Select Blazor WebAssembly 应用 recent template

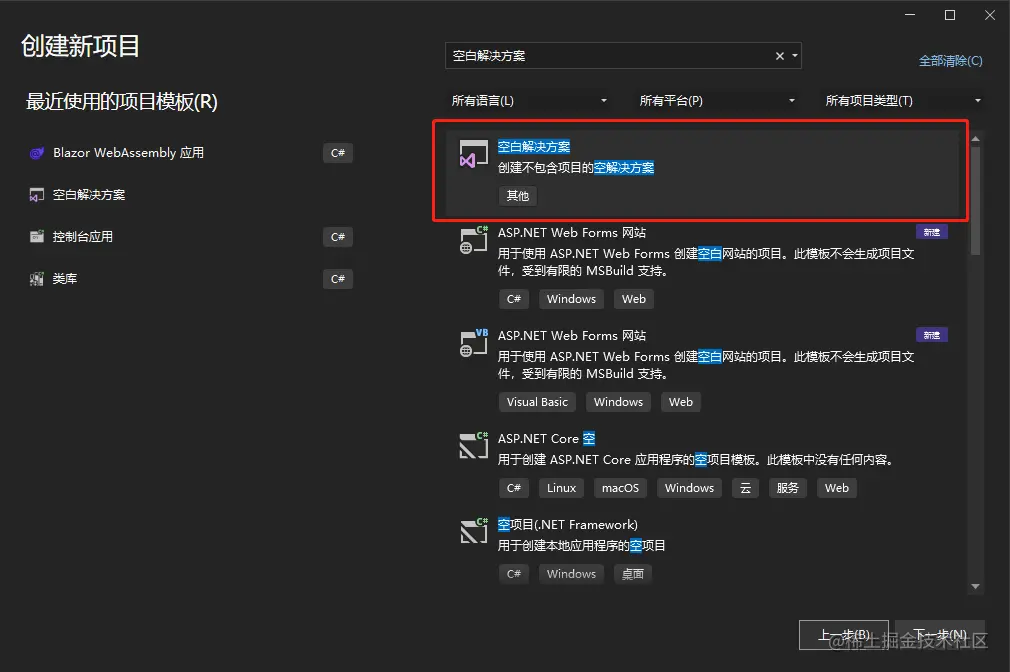point(128,153)
